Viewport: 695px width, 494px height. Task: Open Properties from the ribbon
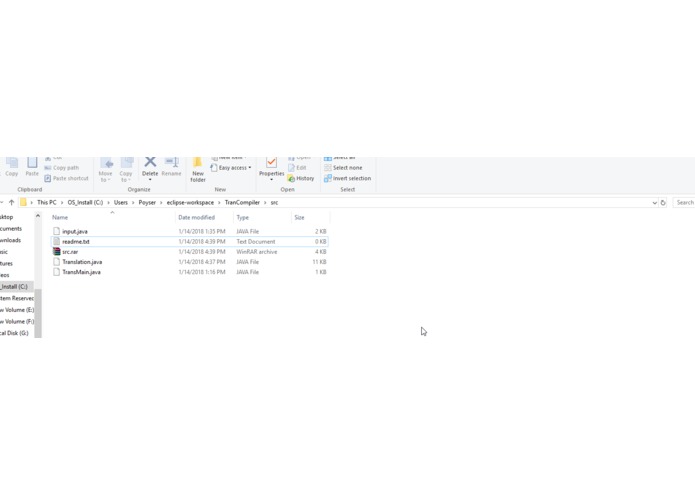pos(271,167)
